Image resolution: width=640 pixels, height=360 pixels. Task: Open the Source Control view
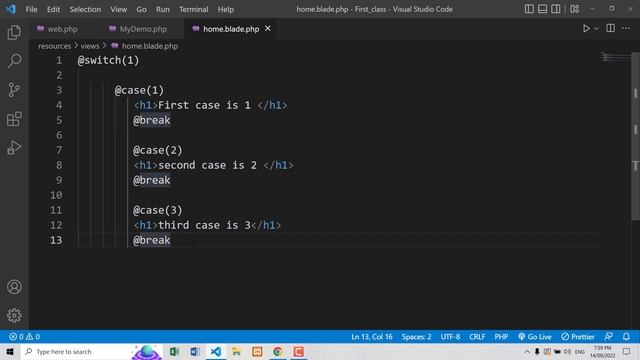tap(14, 90)
